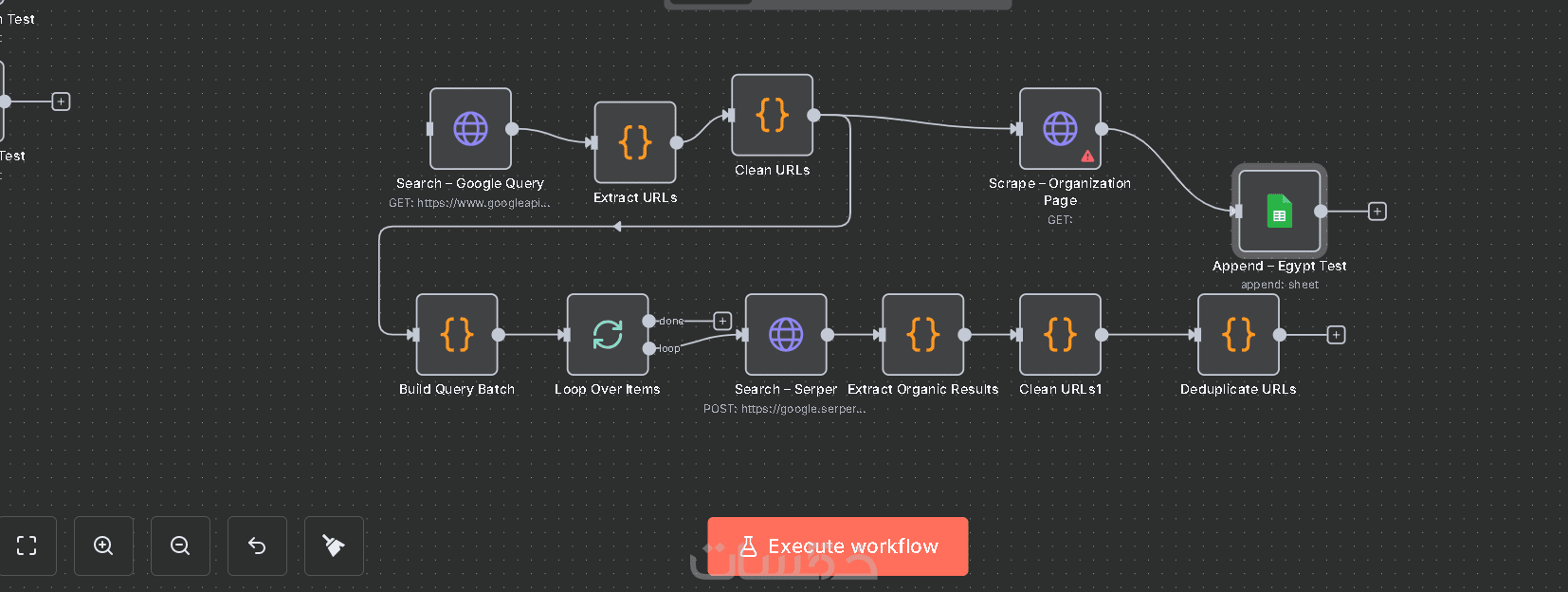
Task: Click the Loop Over Items label
Action: (608, 389)
